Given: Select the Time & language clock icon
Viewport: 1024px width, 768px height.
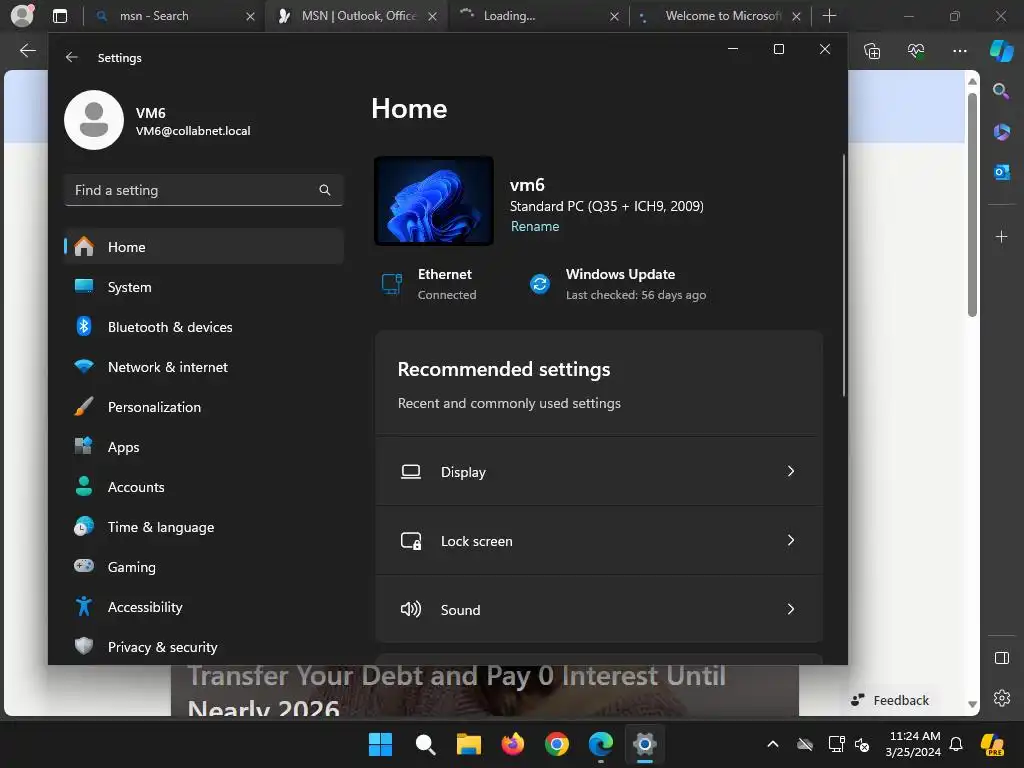Looking at the screenshot, I should coord(84,526).
